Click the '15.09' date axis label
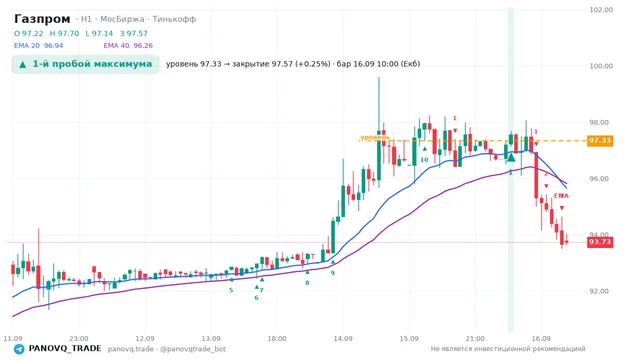This screenshot has width=640, height=360. coord(409,338)
